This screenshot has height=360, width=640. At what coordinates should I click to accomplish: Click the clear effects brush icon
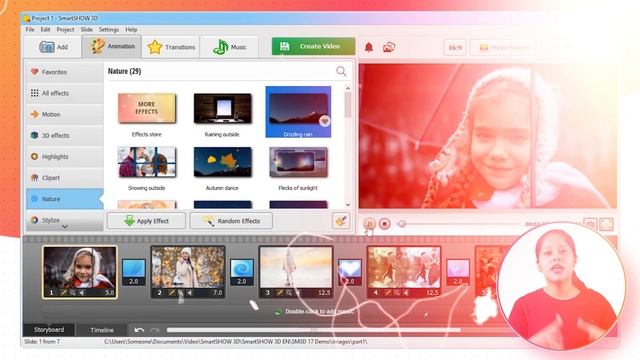click(x=341, y=221)
